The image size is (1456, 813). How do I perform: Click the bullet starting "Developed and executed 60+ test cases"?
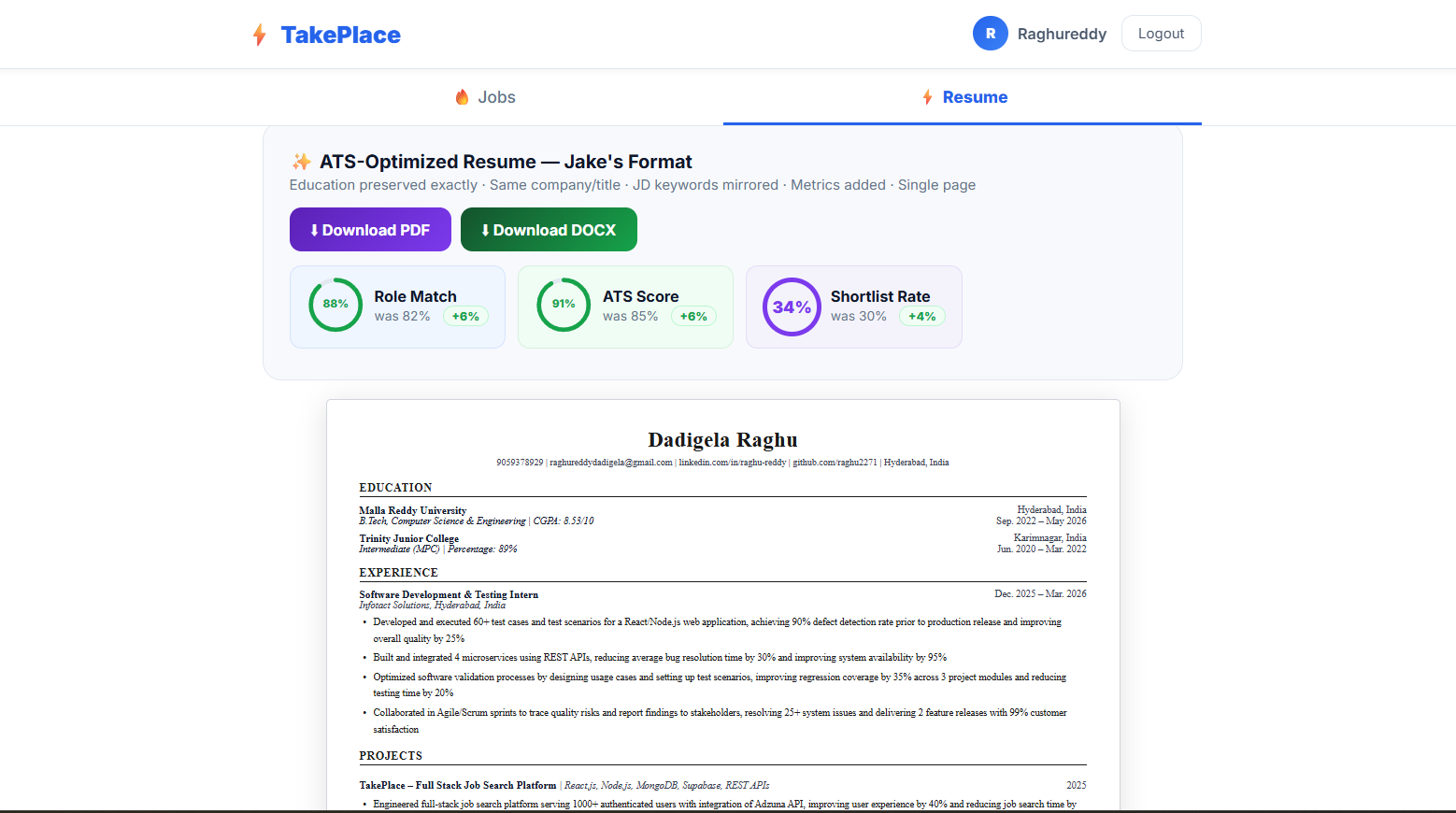tap(718, 630)
